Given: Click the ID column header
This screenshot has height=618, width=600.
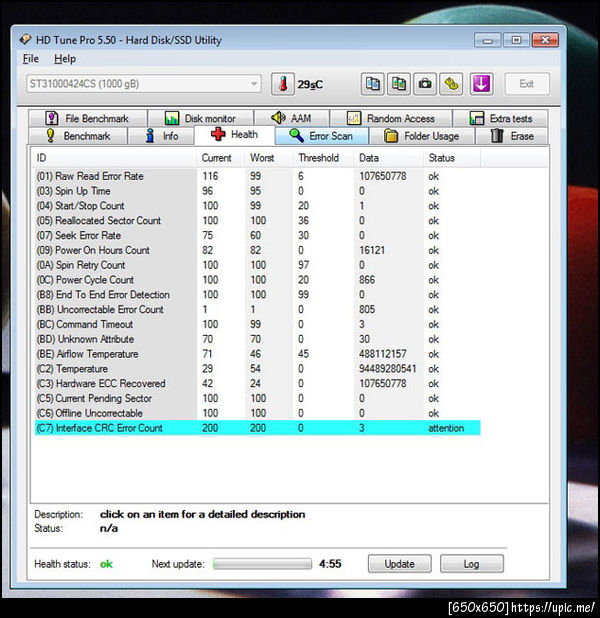Looking at the screenshot, I should tap(114, 158).
